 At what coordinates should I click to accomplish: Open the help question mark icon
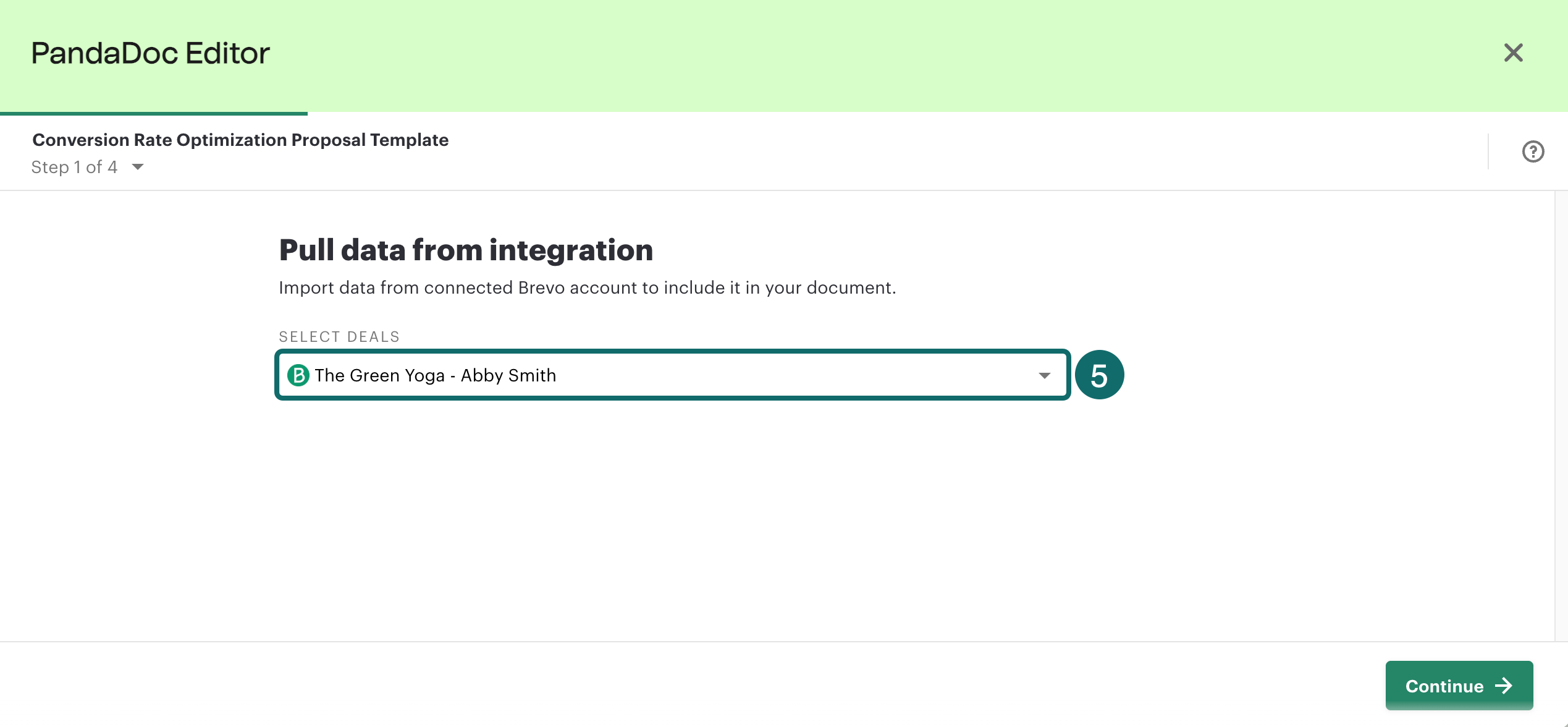tap(1533, 151)
